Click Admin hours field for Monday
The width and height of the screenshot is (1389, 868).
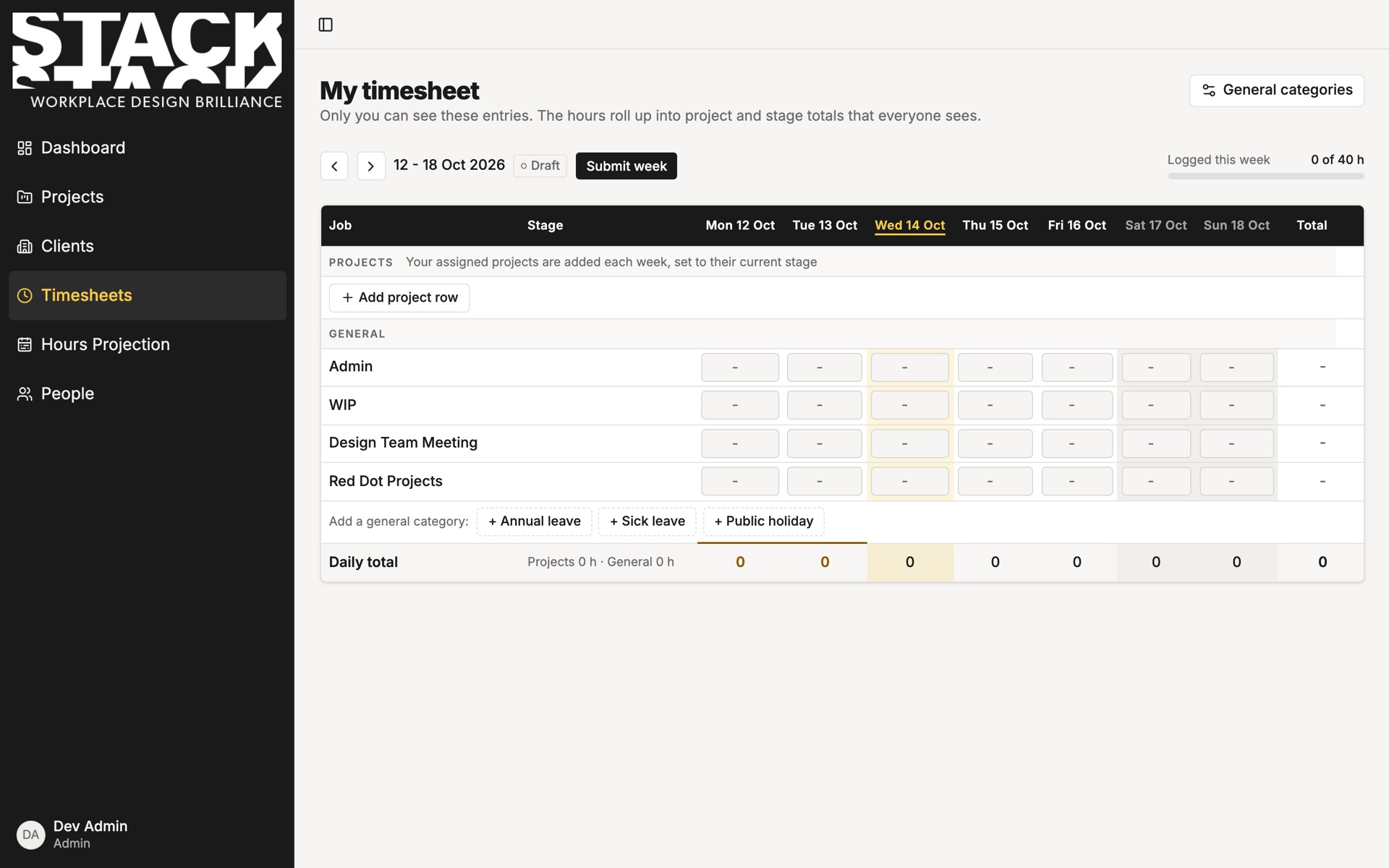(x=740, y=367)
